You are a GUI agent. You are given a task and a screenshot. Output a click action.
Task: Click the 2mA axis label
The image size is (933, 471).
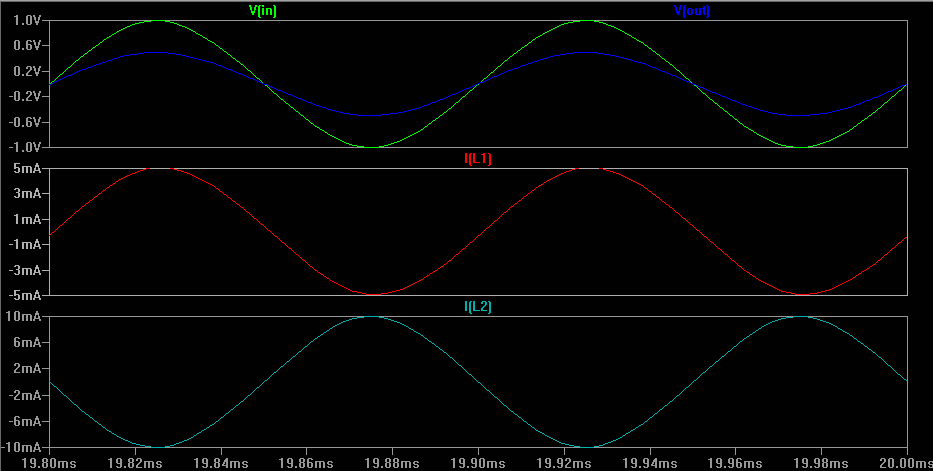click(27, 369)
